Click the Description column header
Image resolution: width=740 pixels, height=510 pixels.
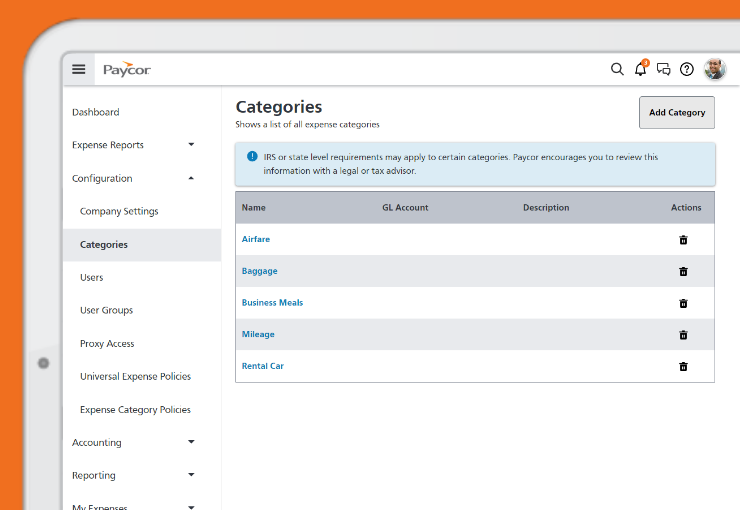pyautogui.click(x=546, y=208)
